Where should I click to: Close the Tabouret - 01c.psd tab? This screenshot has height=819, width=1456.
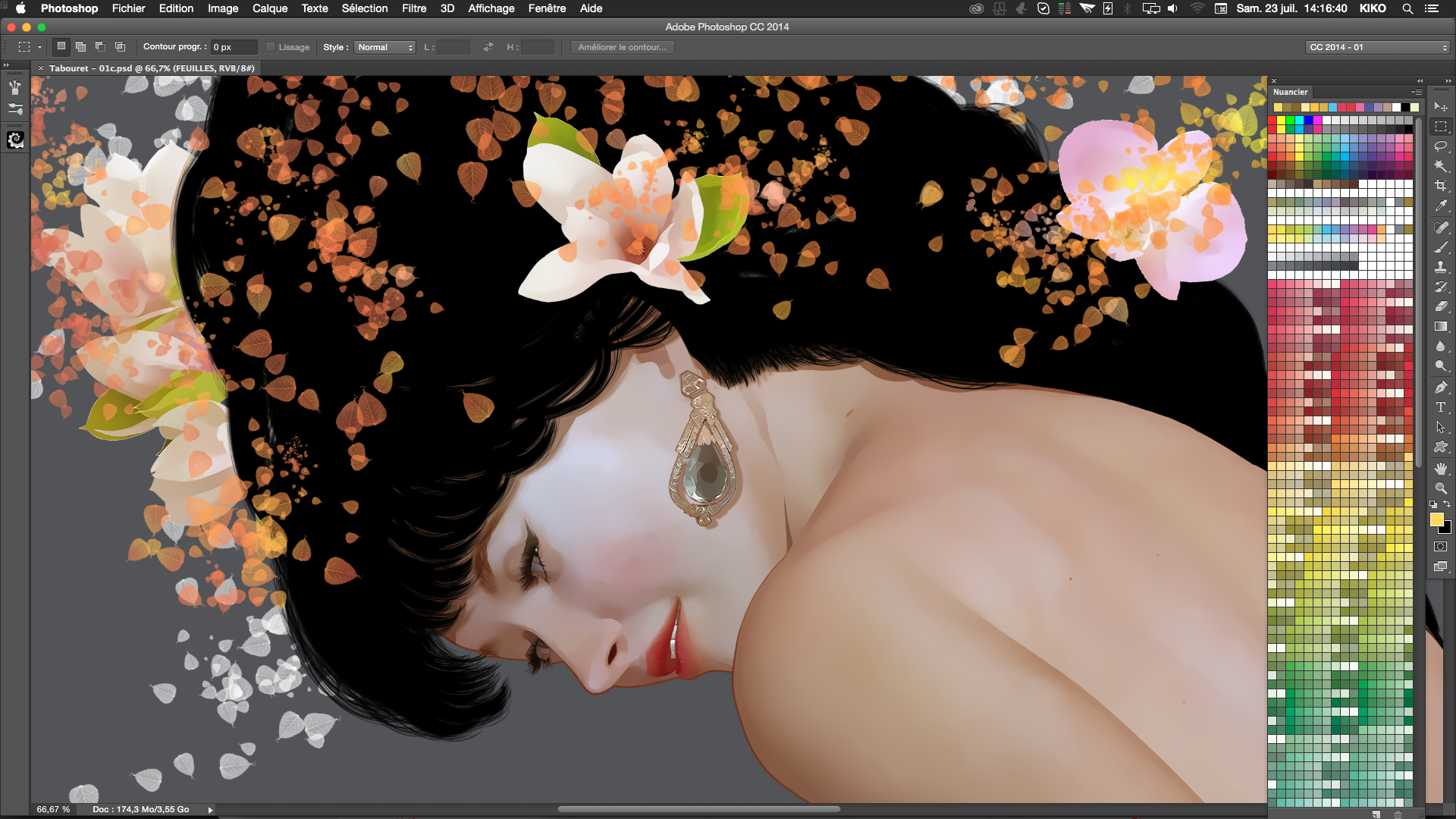tap(41, 67)
